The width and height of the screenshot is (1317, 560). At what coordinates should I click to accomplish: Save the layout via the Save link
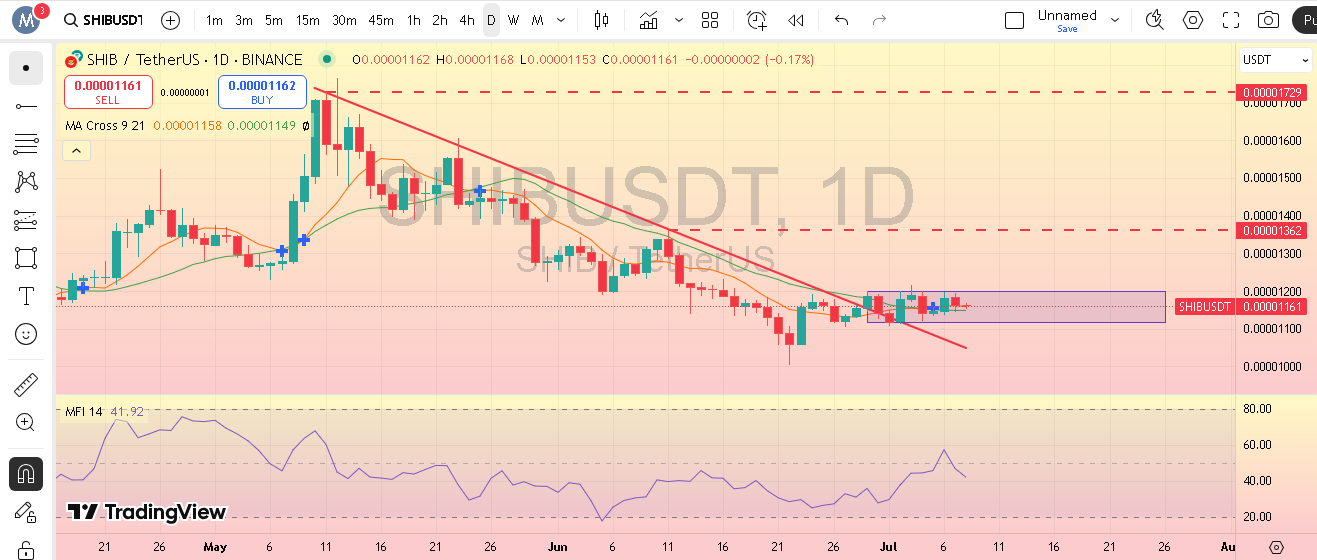point(1067,29)
